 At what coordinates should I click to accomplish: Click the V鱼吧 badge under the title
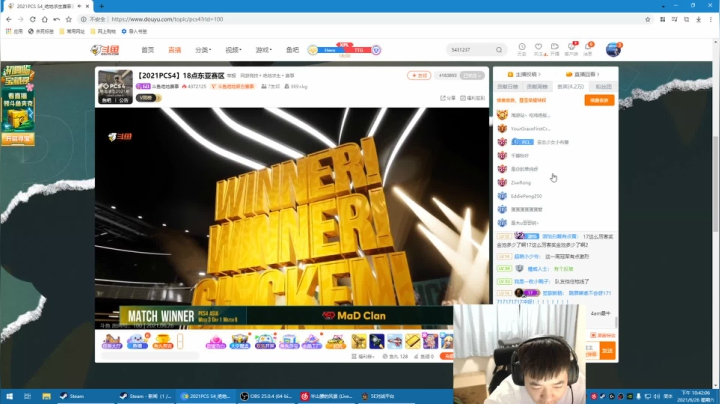point(148,98)
